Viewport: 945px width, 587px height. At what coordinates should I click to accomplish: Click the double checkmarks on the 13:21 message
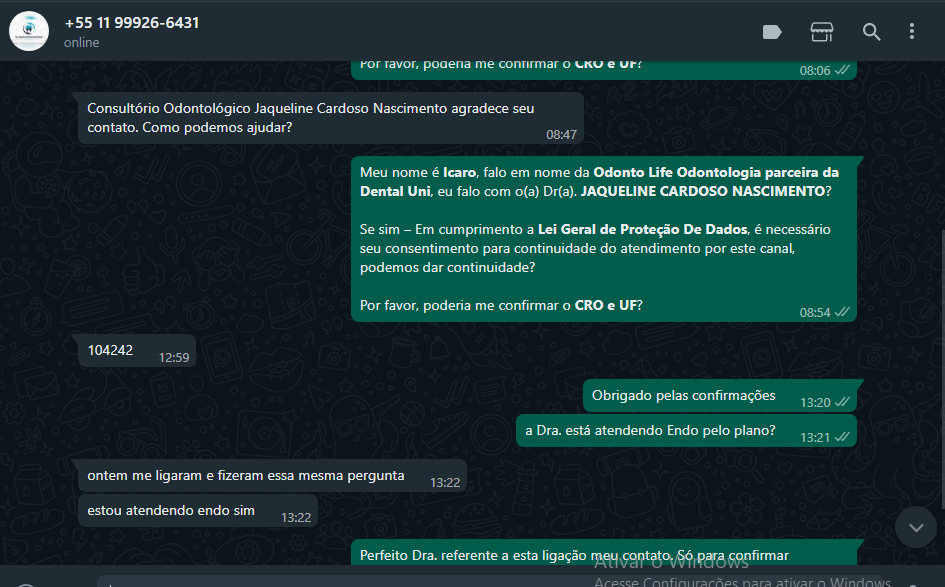tap(842, 437)
